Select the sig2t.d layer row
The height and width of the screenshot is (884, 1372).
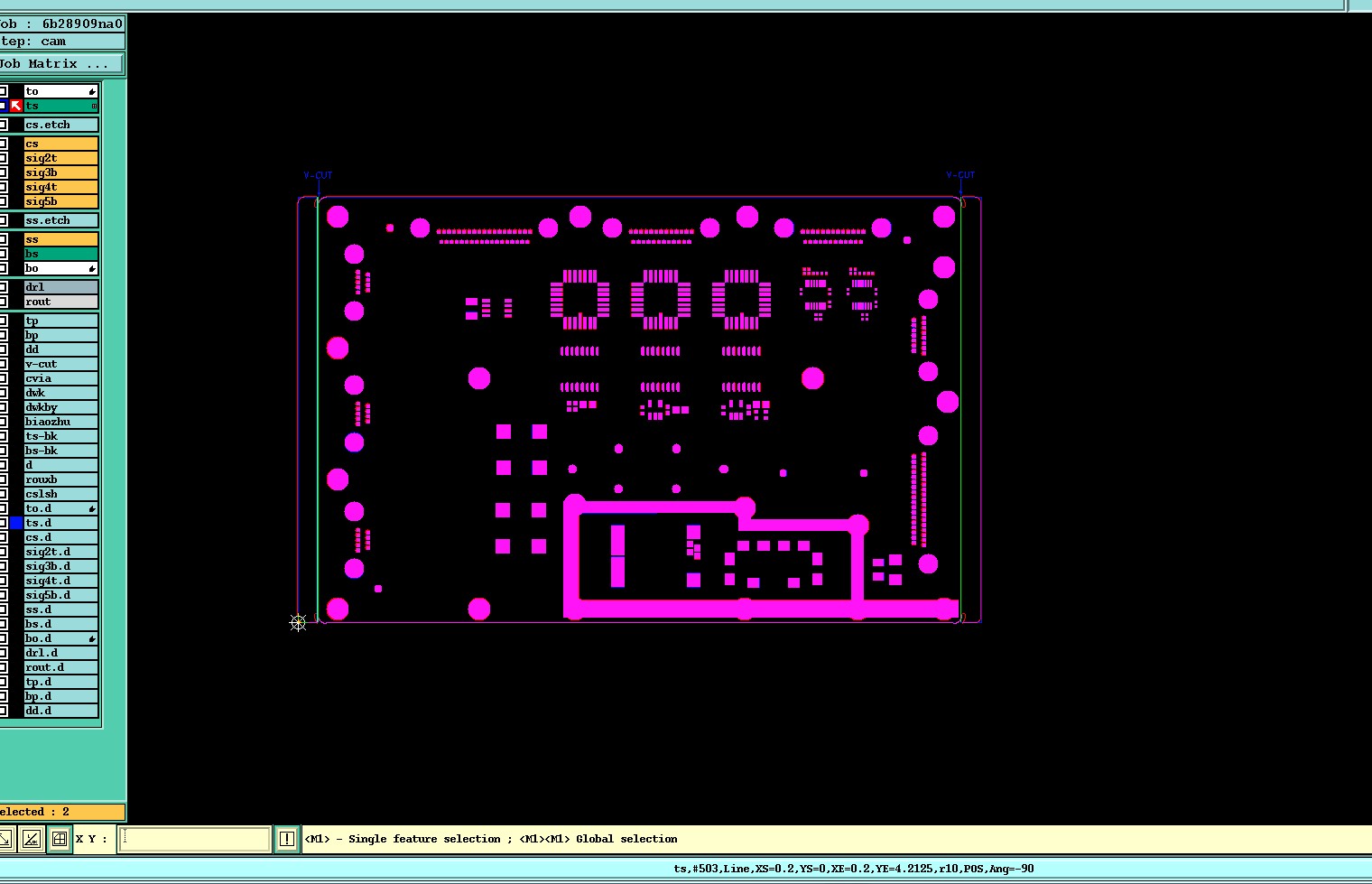coord(60,552)
